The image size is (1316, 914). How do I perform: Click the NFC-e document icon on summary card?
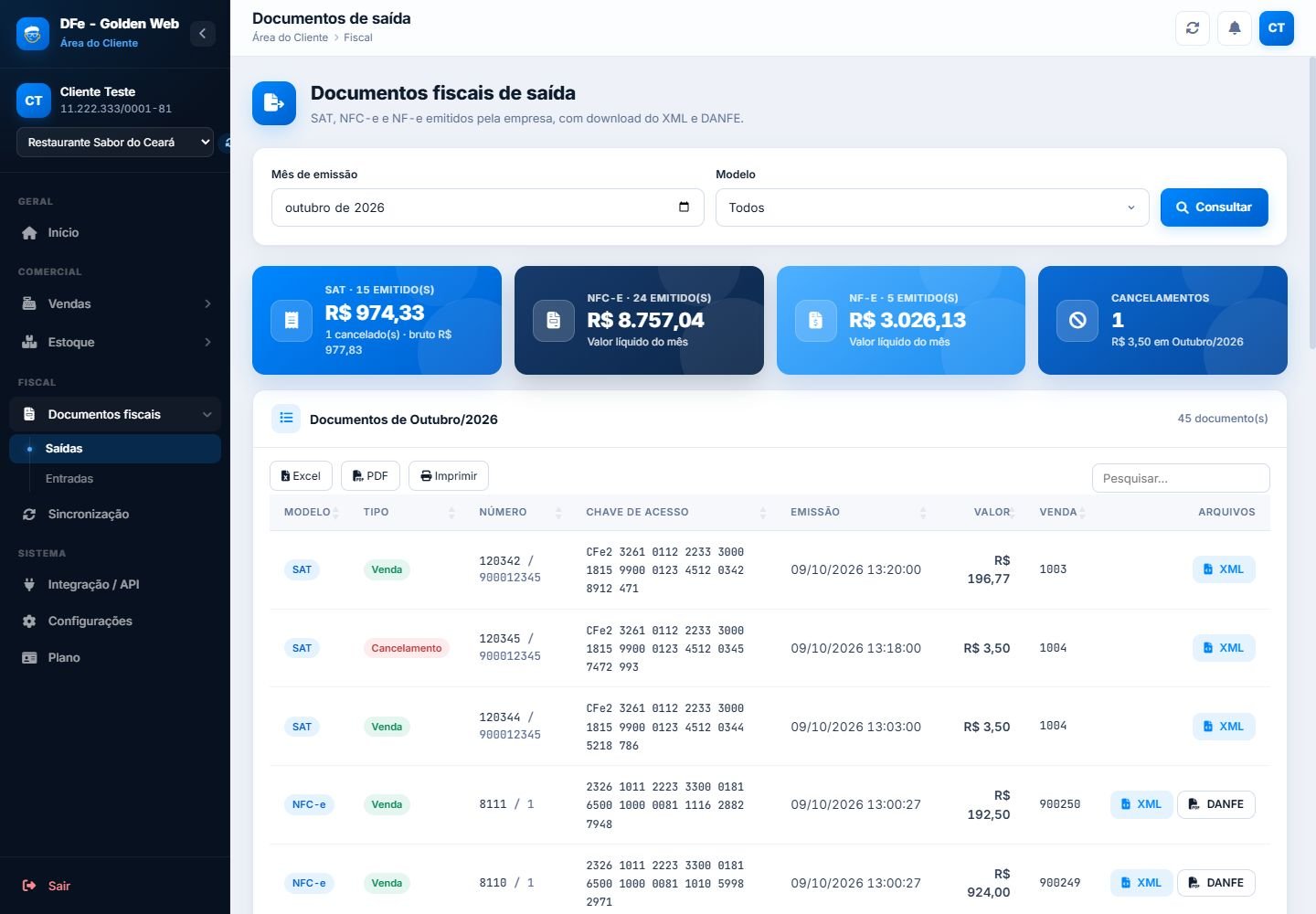pyautogui.click(x=554, y=320)
